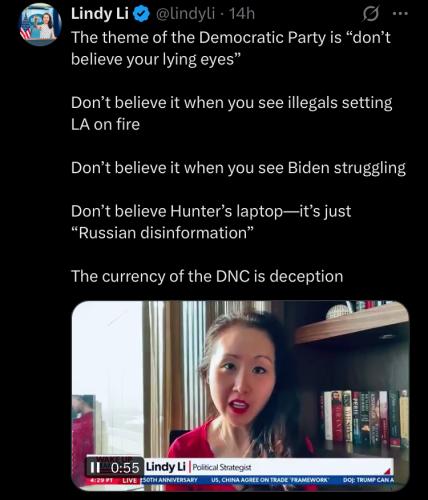
Task: Click the 'Biden struggling' line of the post
Action: click(238, 168)
